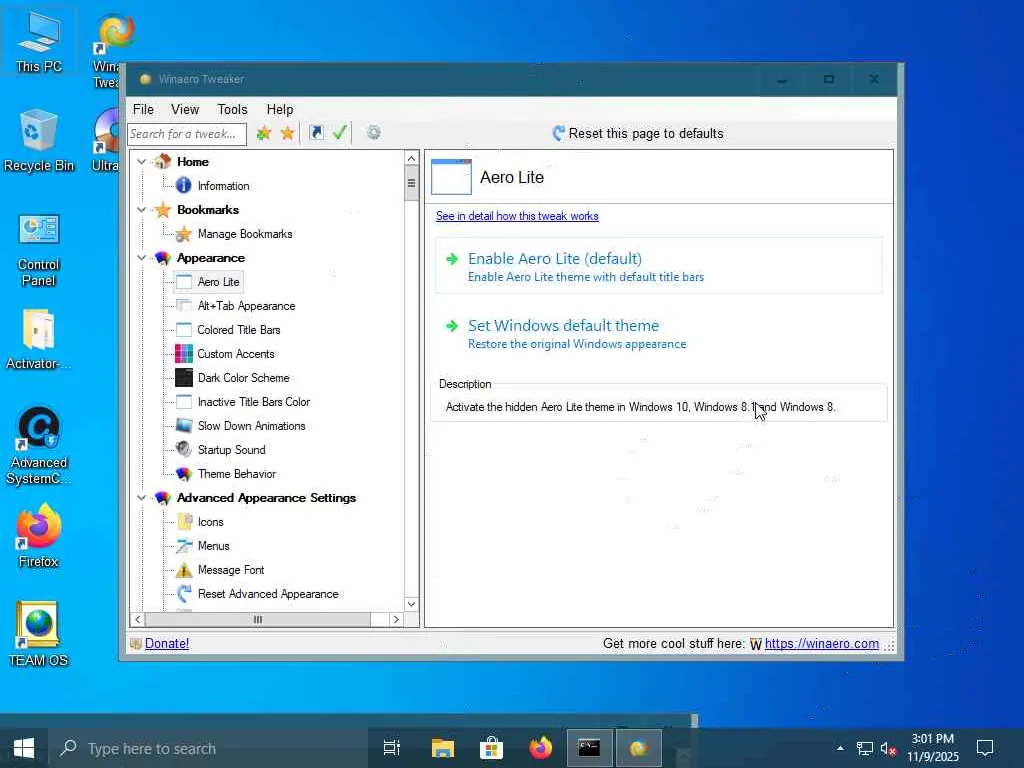Select Inactive Title Bars Color in tree
Viewport: 1024px width, 768px height.
pos(253,402)
